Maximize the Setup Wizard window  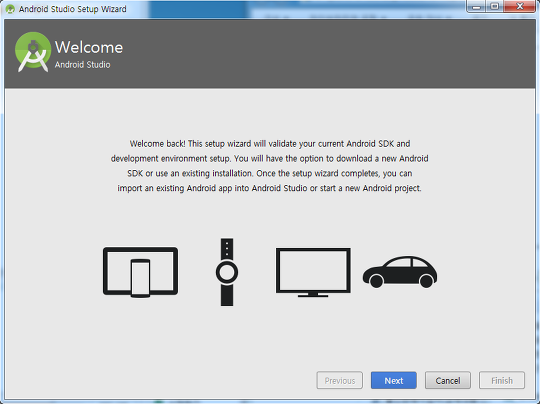pos(495,6)
